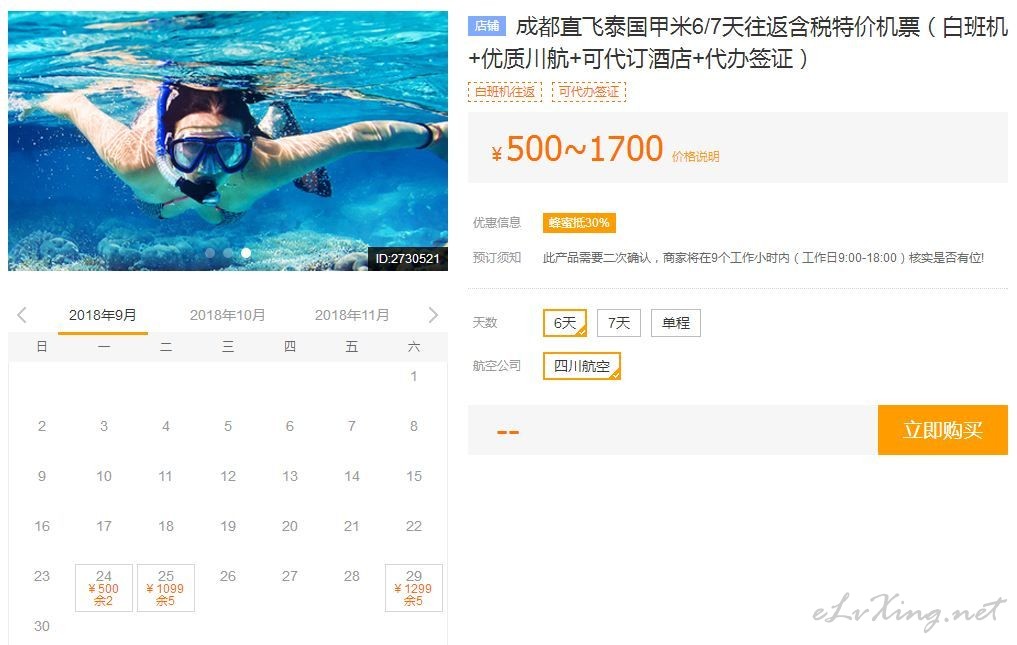Switch to the 2018年11月 month tab
Image resolution: width=1017 pixels, height=645 pixels.
[x=352, y=315]
